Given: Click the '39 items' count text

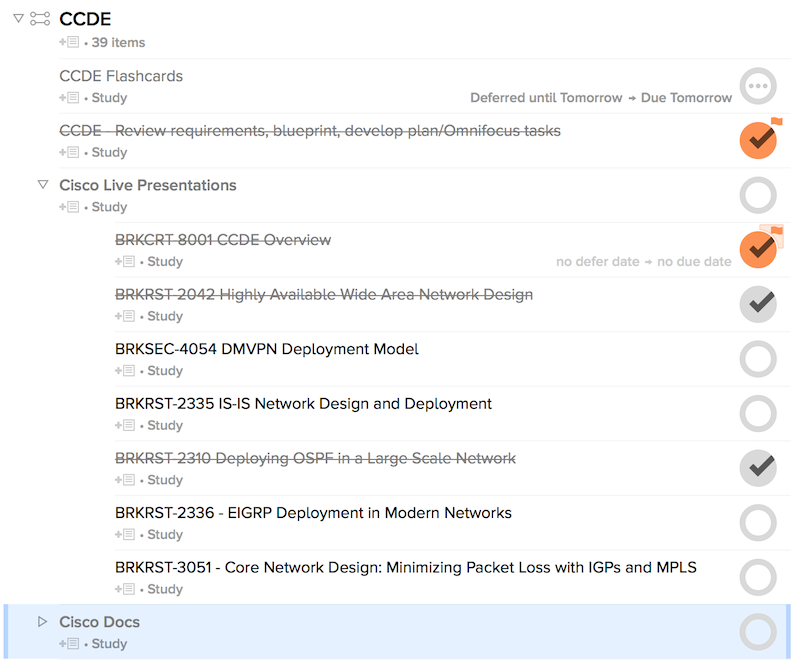Looking at the screenshot, I should click(118, 42).
